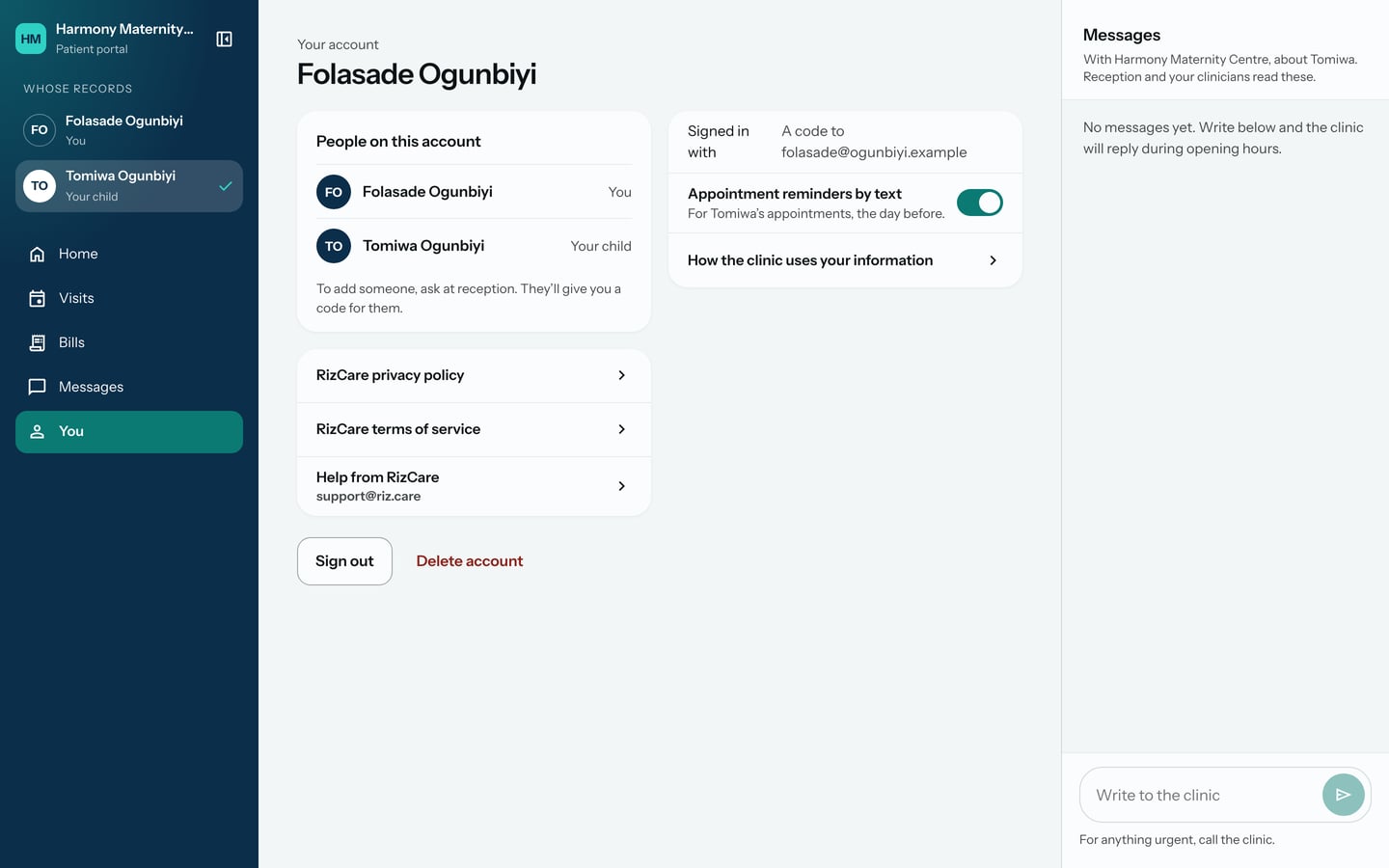The width and height of the screenshot is (1389, 868).
Task: Click the You person icon
Action: (x=37, y=431)
